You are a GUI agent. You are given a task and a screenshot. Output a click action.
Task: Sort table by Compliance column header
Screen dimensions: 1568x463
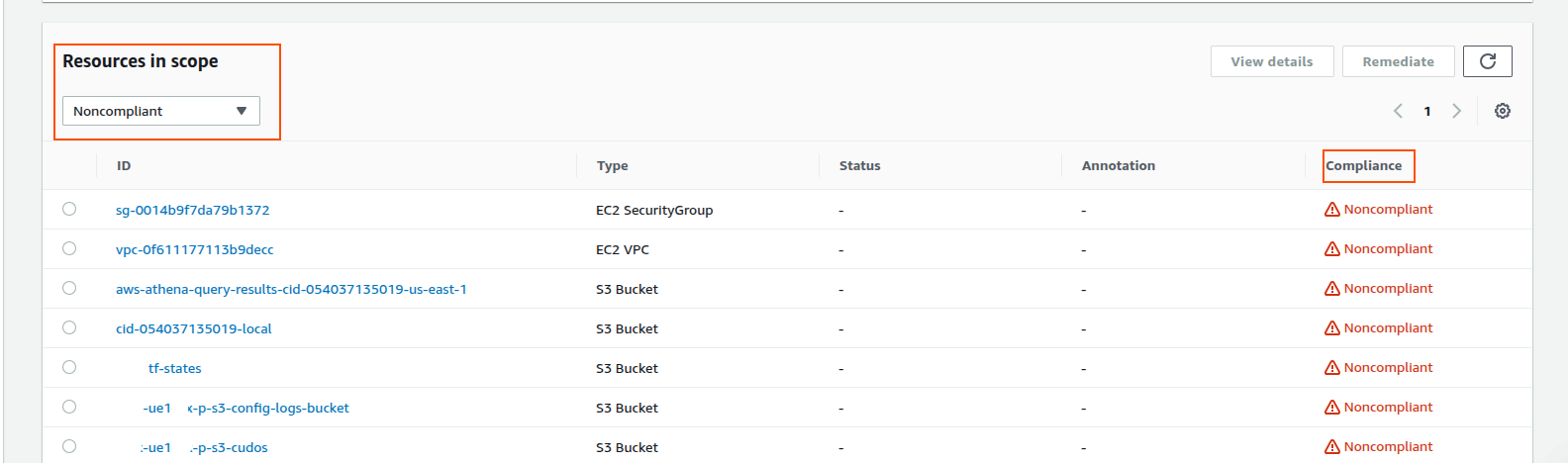[1363, 166]
